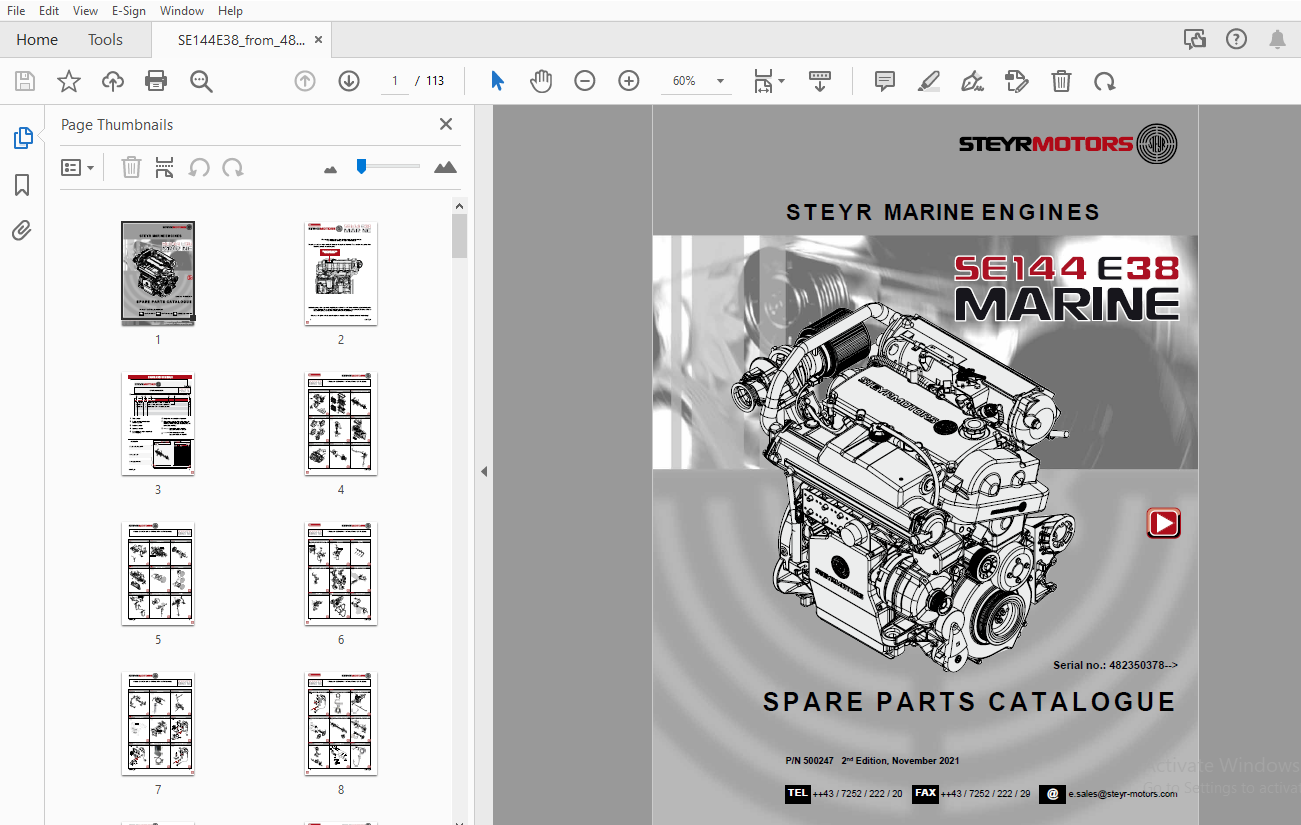1301x825 pixels.
Task: Open the fit page options tool
Action: tap(768, 81)
